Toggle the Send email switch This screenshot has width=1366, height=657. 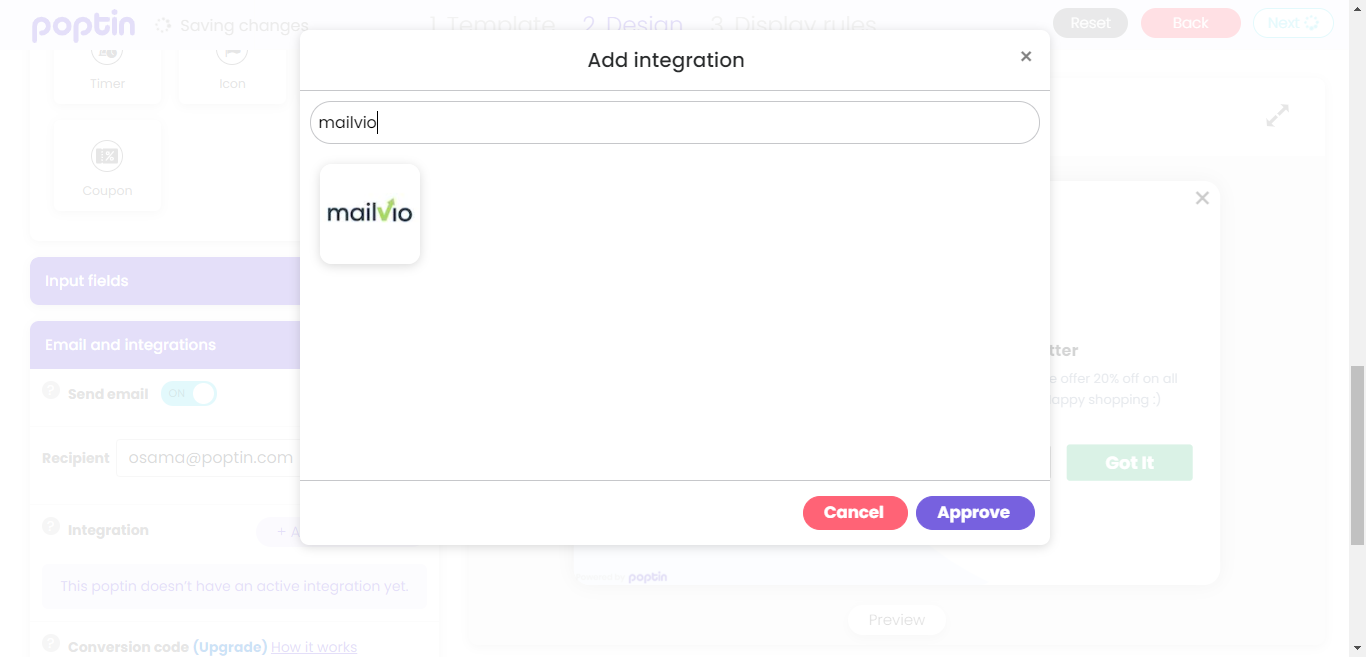(189, 394)
